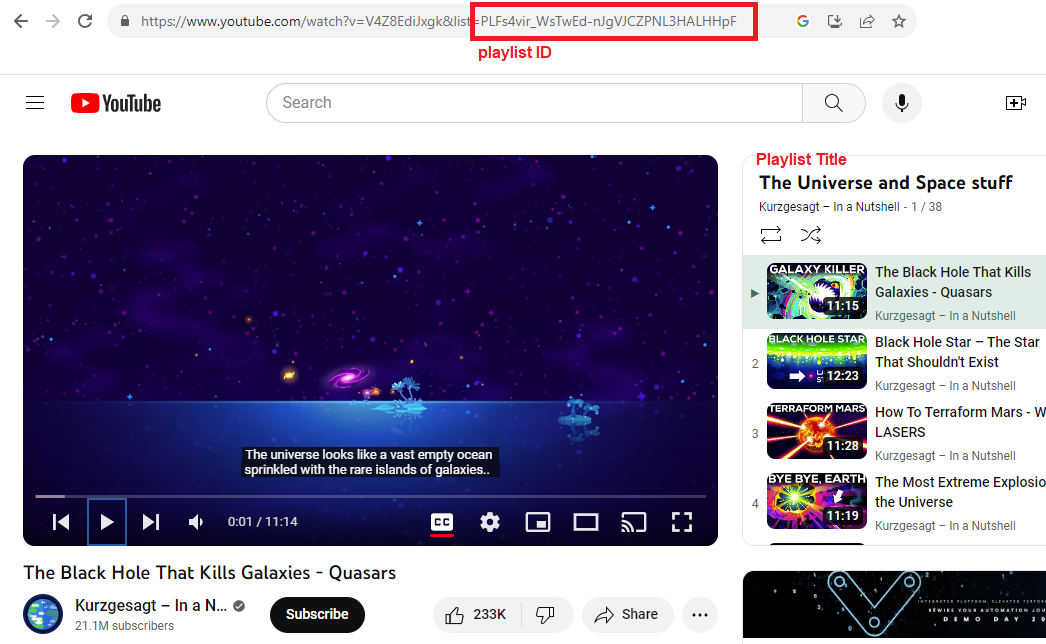Image resolution: width=1046 pixels, height=644 pixels.
Task: Switch to theater mode view
Action: pos(585,522)
